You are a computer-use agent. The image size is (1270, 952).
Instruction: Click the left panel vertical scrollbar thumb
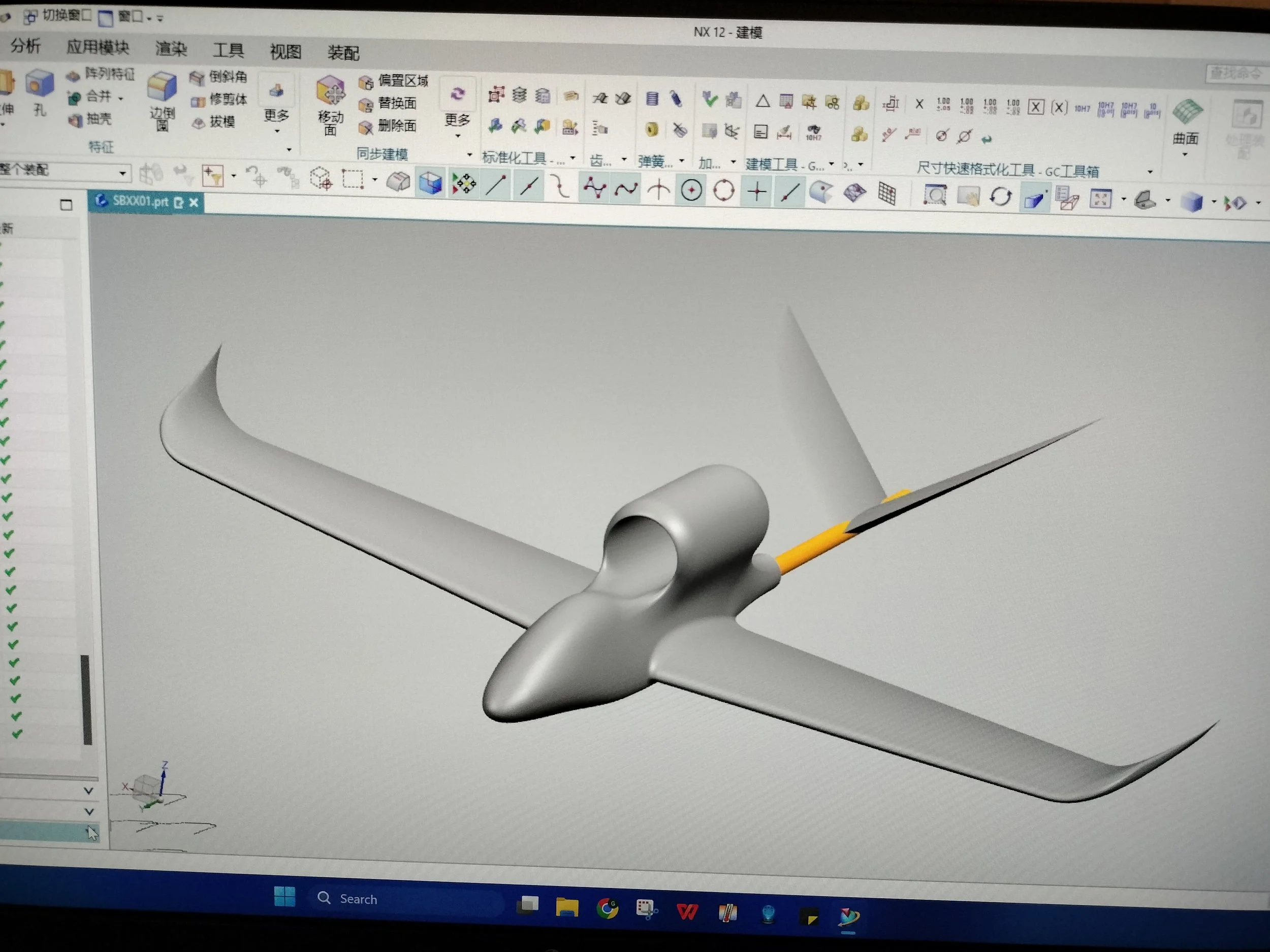87,699
